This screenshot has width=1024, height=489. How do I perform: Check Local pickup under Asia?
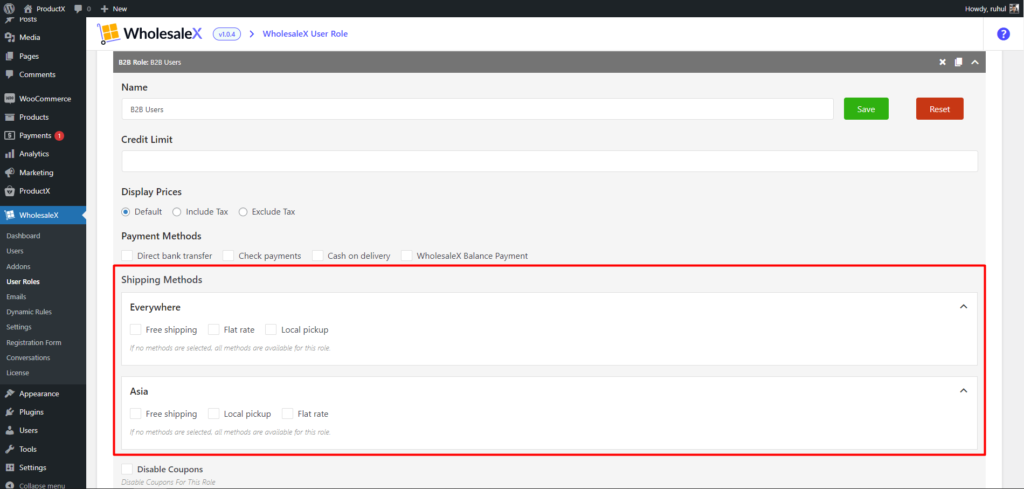[214, 413]
